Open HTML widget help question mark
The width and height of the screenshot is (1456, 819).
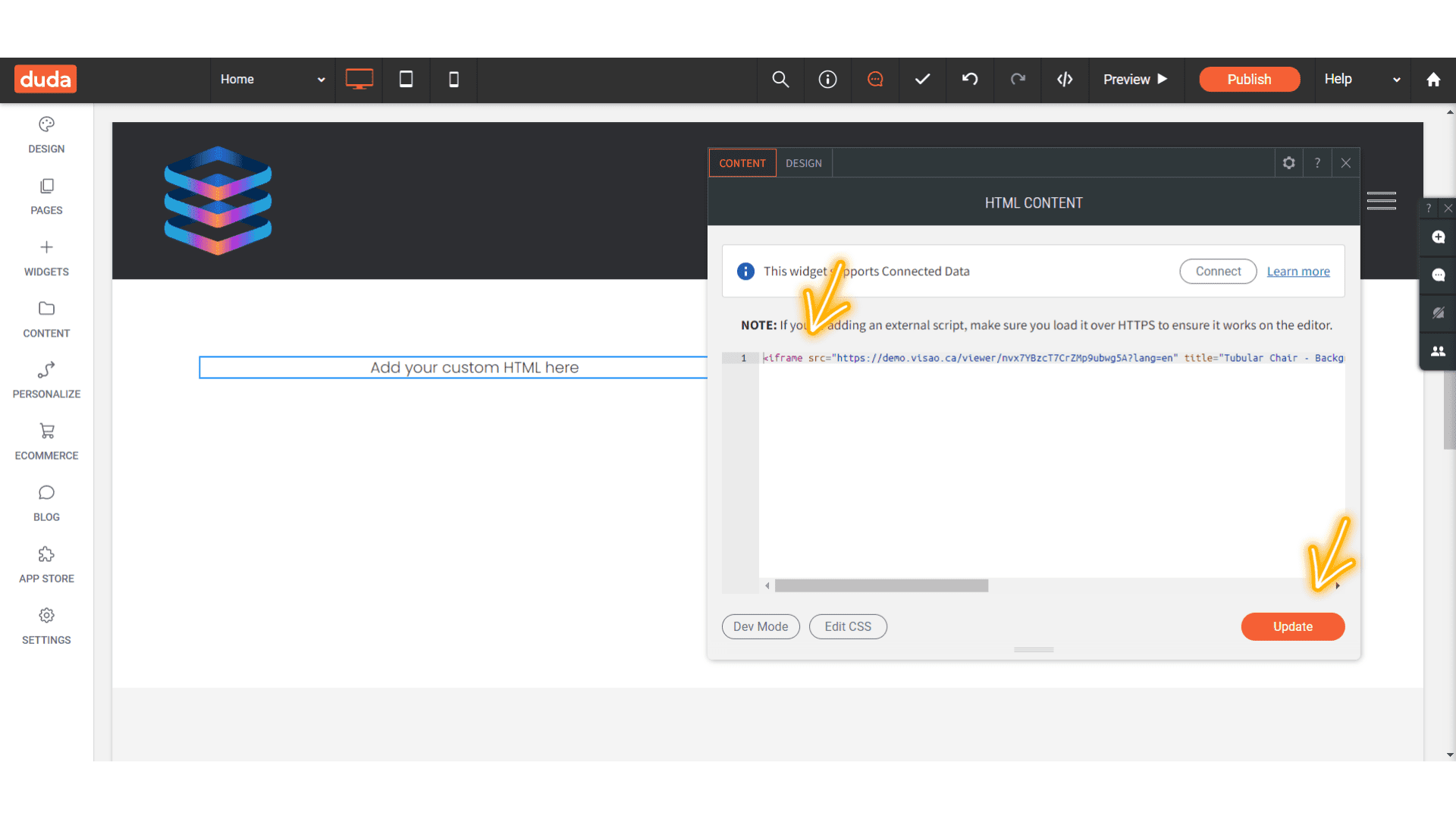tap(1317, 163)
